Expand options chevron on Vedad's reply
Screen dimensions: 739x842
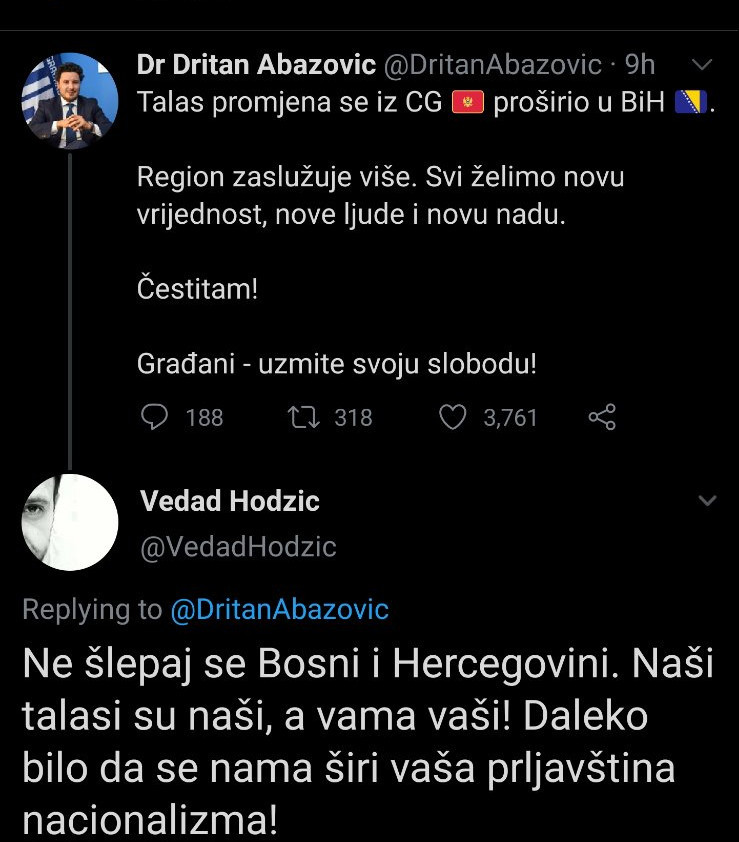click(x=707, y=500)
